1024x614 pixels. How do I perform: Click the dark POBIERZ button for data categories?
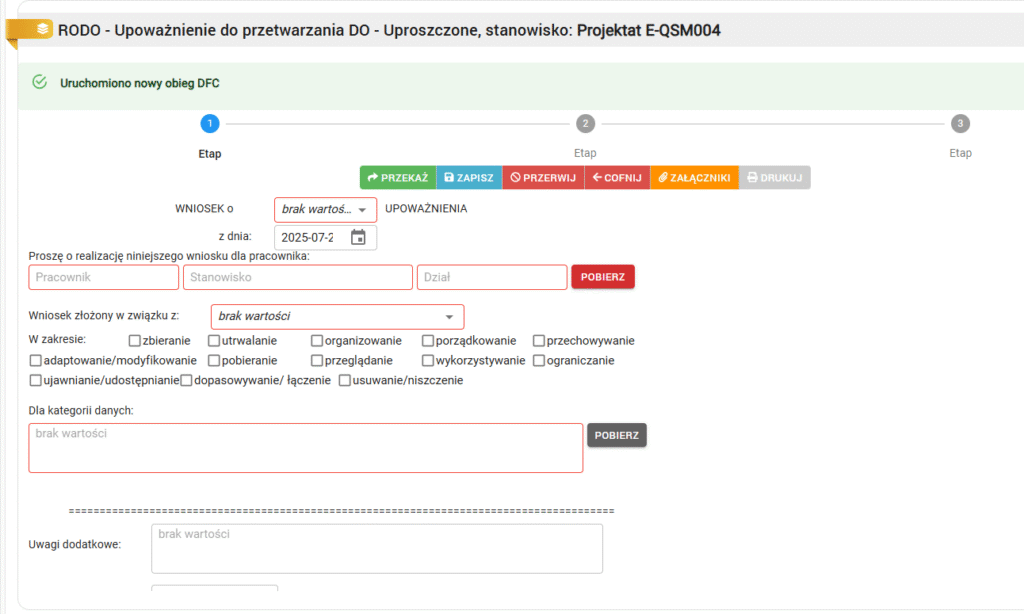click(x=617, y=435)
